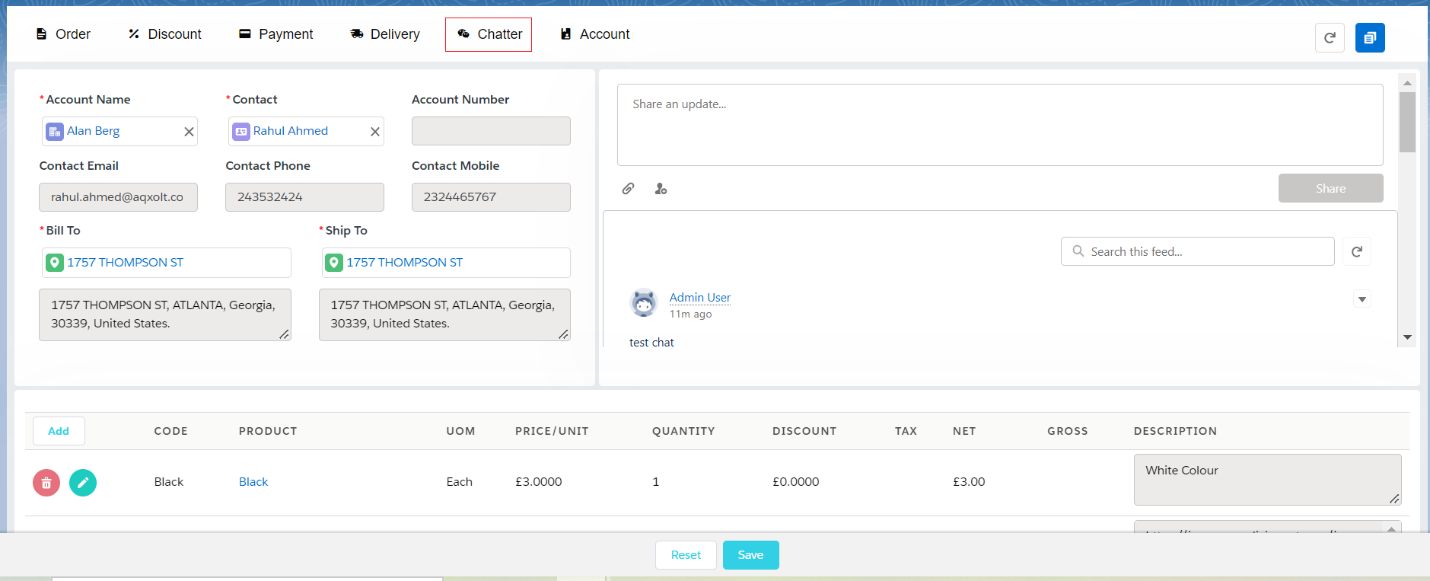1430x581 pixels.
Task: Click the Contact Email field
Action: pos(118,197)
